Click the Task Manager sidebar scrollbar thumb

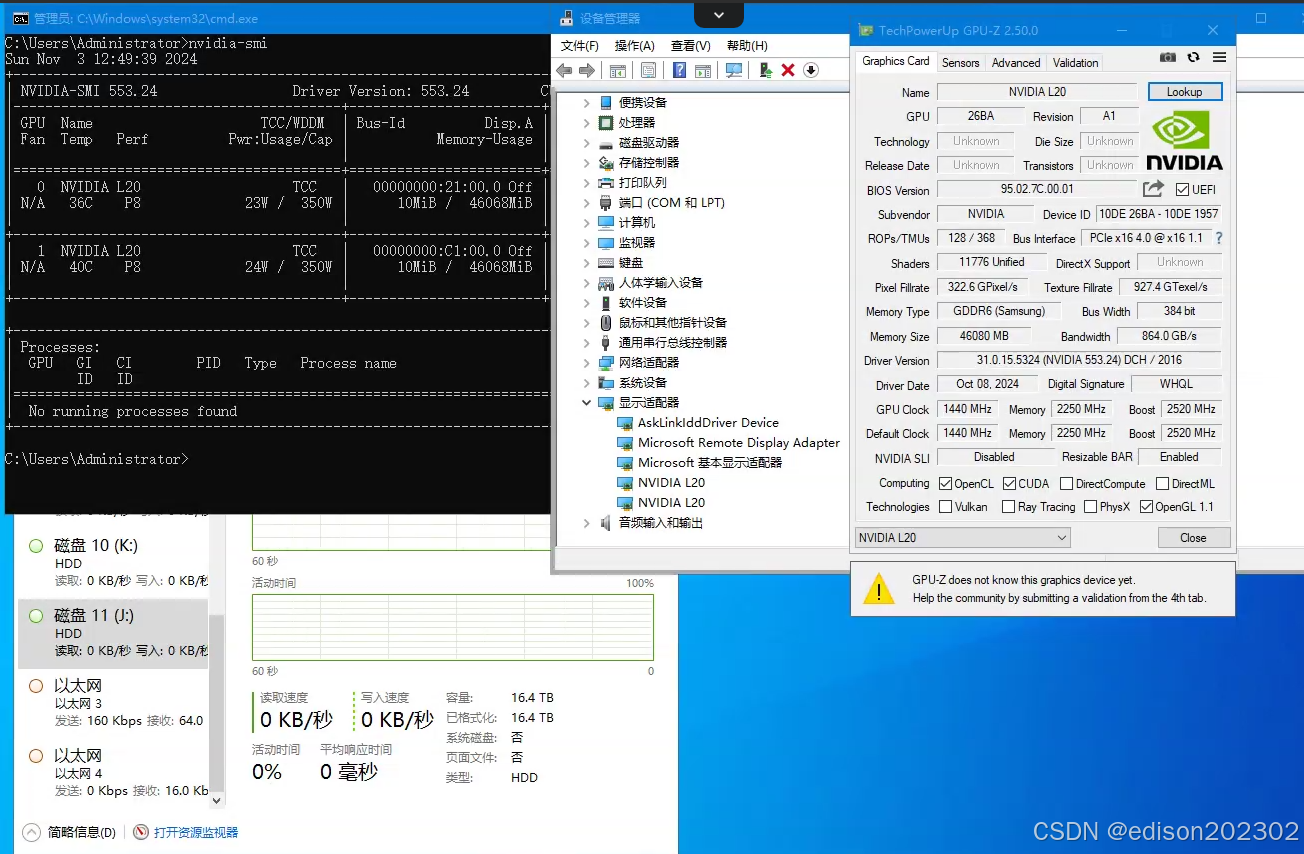tap(217, 703)
